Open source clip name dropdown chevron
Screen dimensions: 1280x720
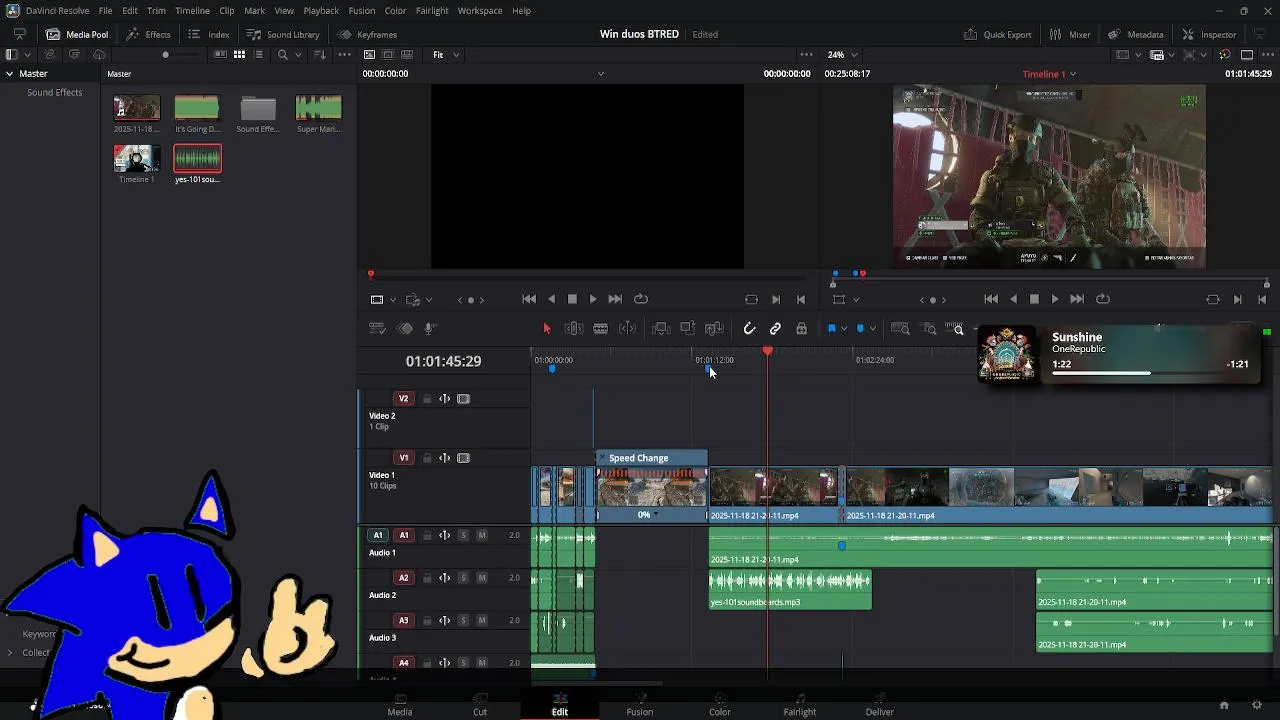pos(600,74)
